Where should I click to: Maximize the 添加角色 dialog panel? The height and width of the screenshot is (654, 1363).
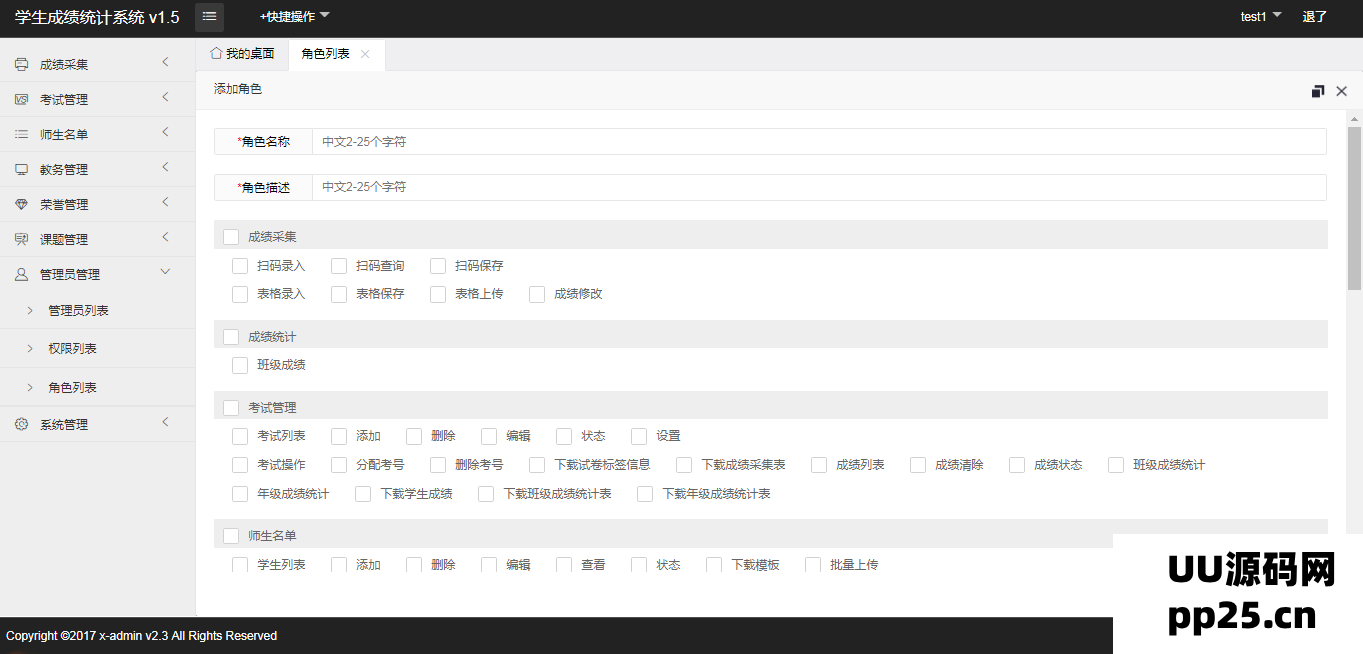point(1318,91)
